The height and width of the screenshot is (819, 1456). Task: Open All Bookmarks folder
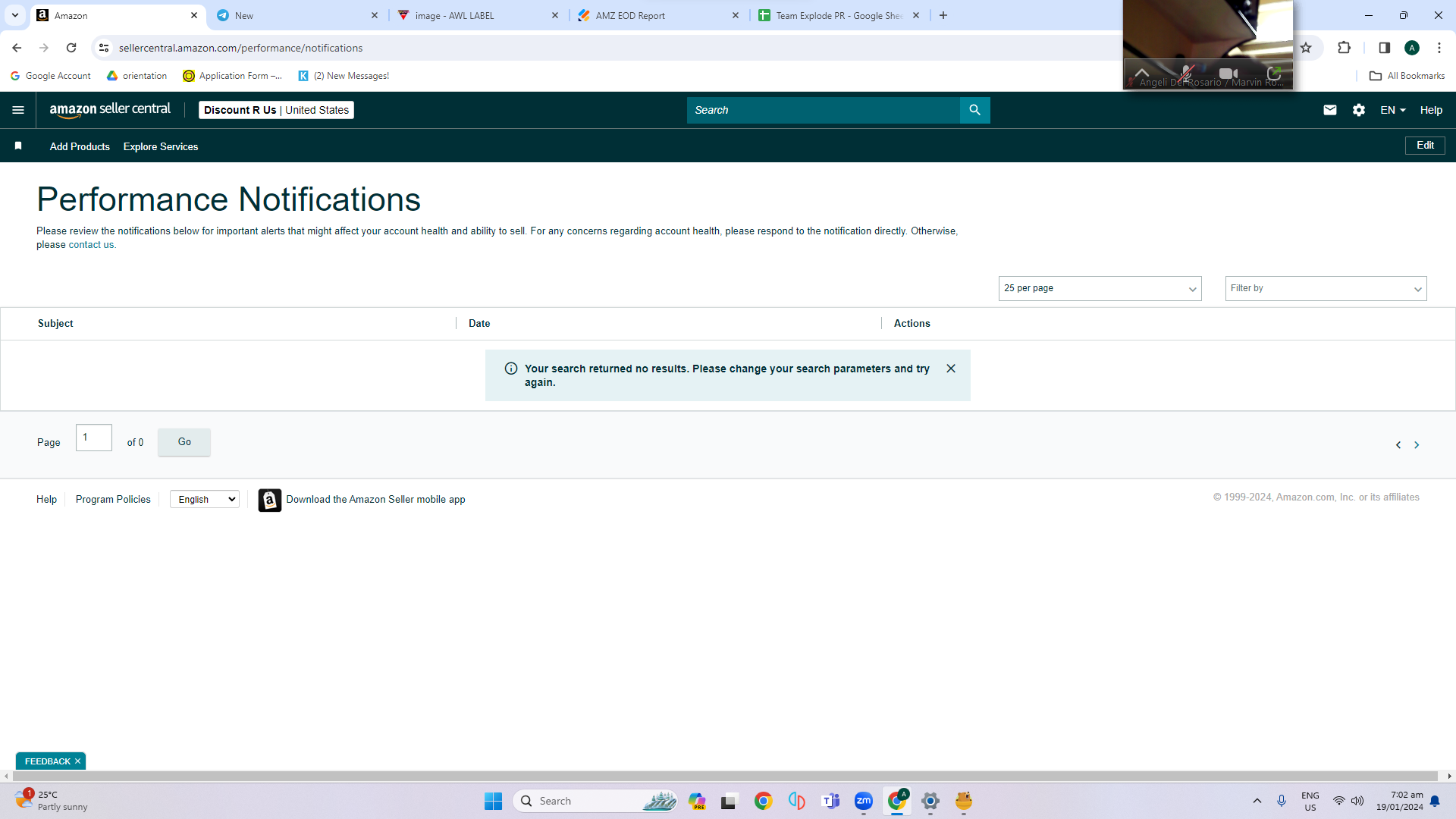1407,76
